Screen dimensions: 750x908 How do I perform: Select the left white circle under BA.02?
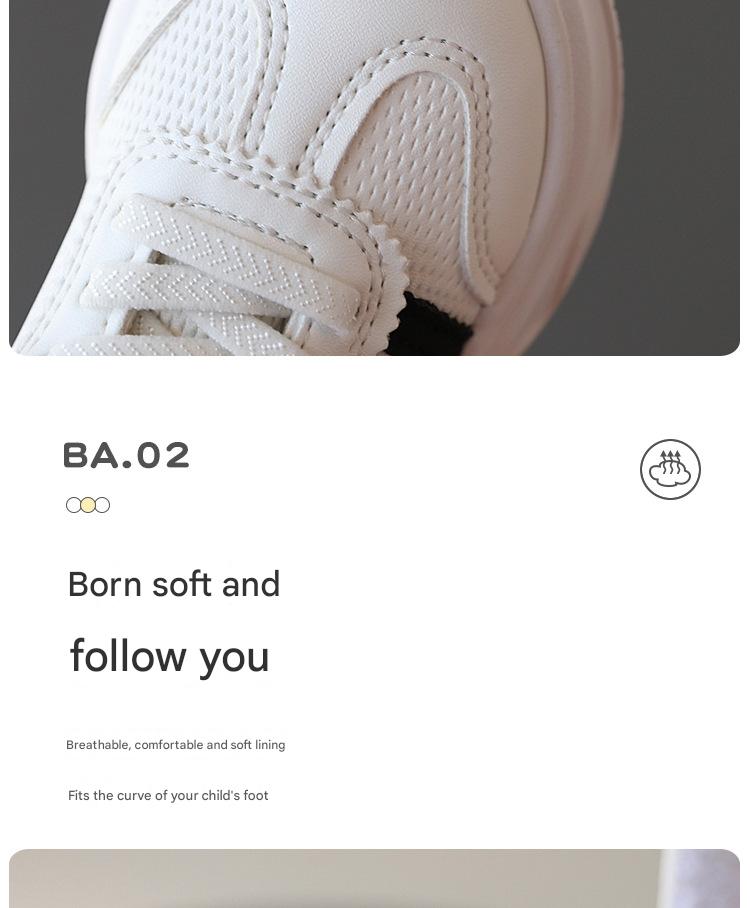point(74,505)
